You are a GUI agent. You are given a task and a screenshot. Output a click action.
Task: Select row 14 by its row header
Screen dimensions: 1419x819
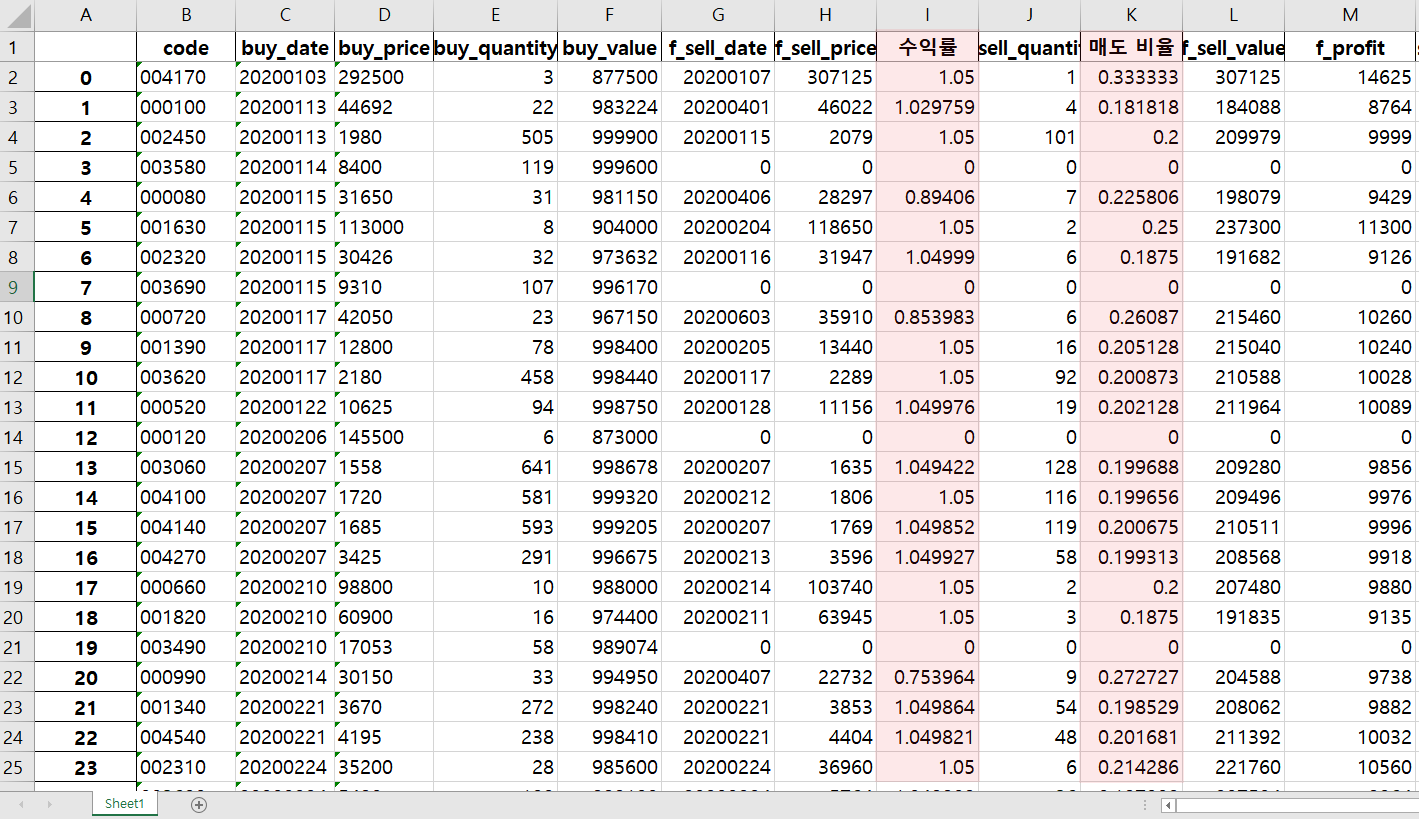[17, 437]
